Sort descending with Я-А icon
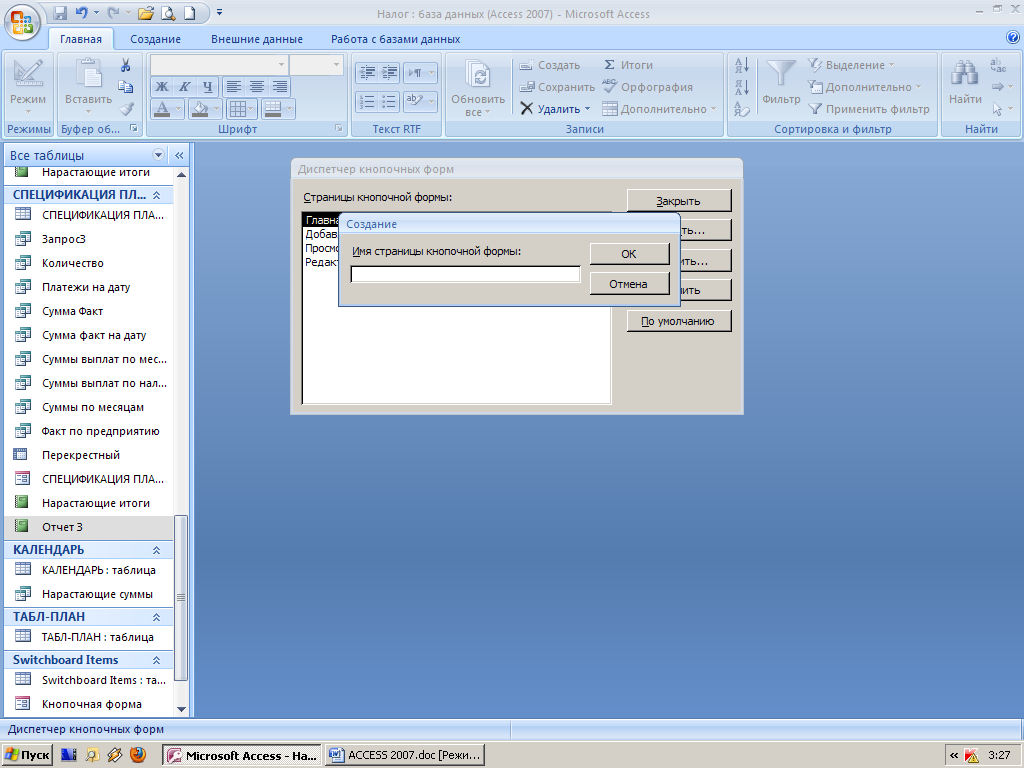The height and width of the screenshot is (768, 1024). click(x=742, y=87)
